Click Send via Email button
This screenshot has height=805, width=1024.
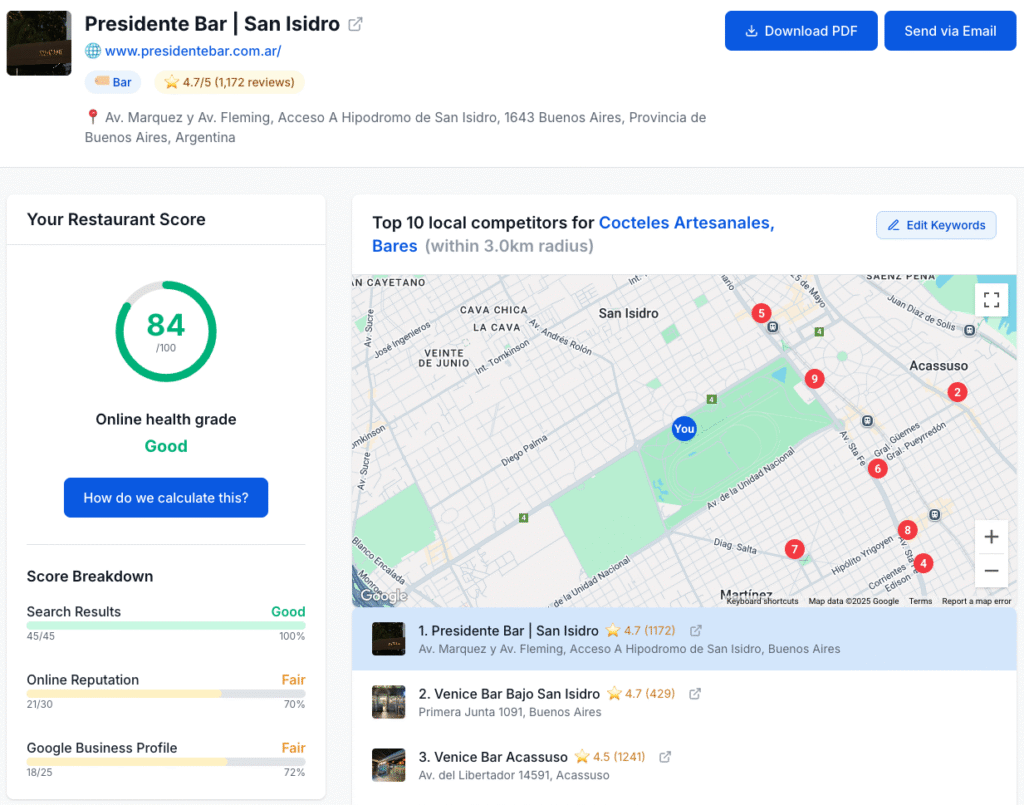pos(949,31)
